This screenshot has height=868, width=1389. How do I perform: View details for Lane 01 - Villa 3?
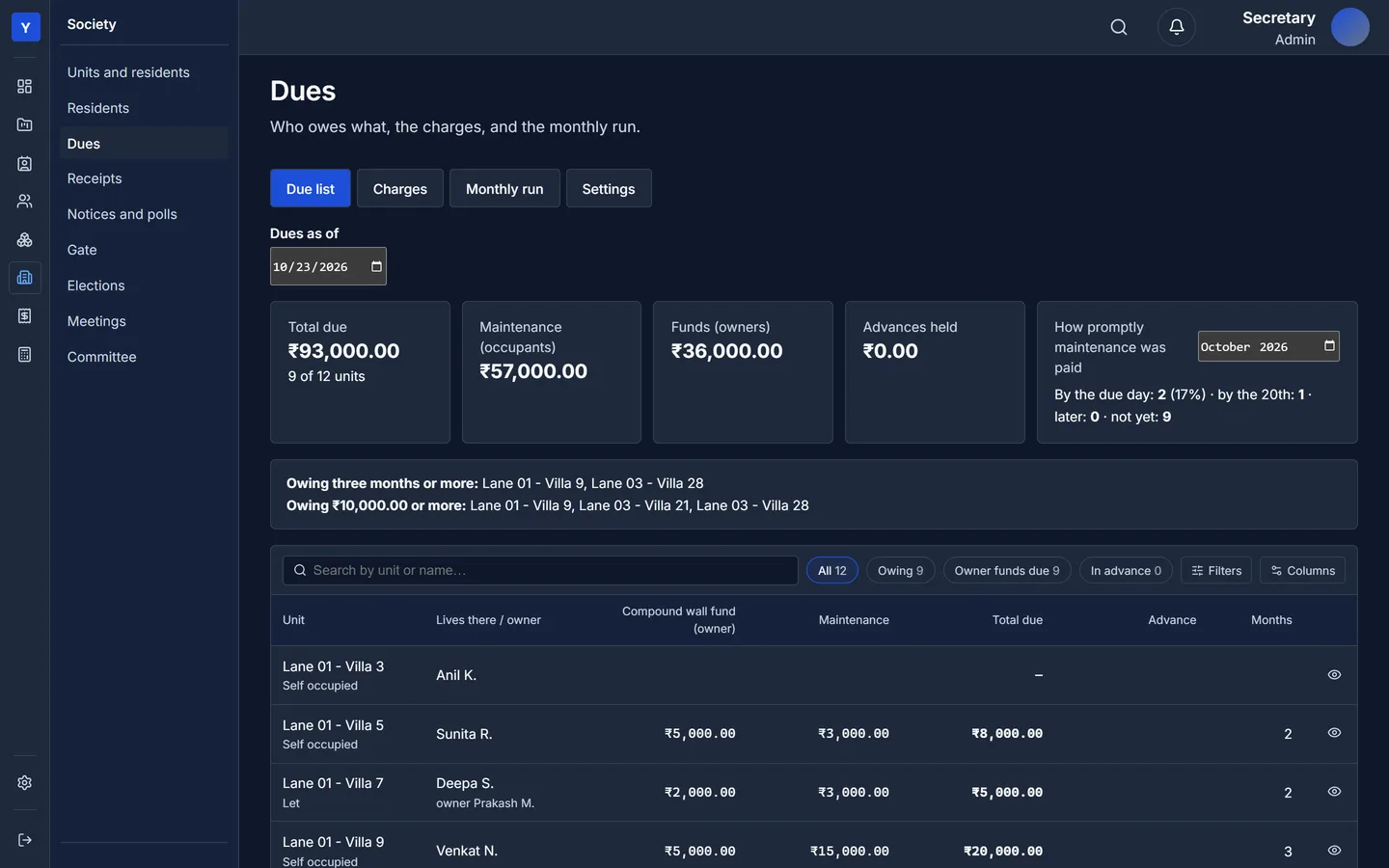pos(1334,675)
